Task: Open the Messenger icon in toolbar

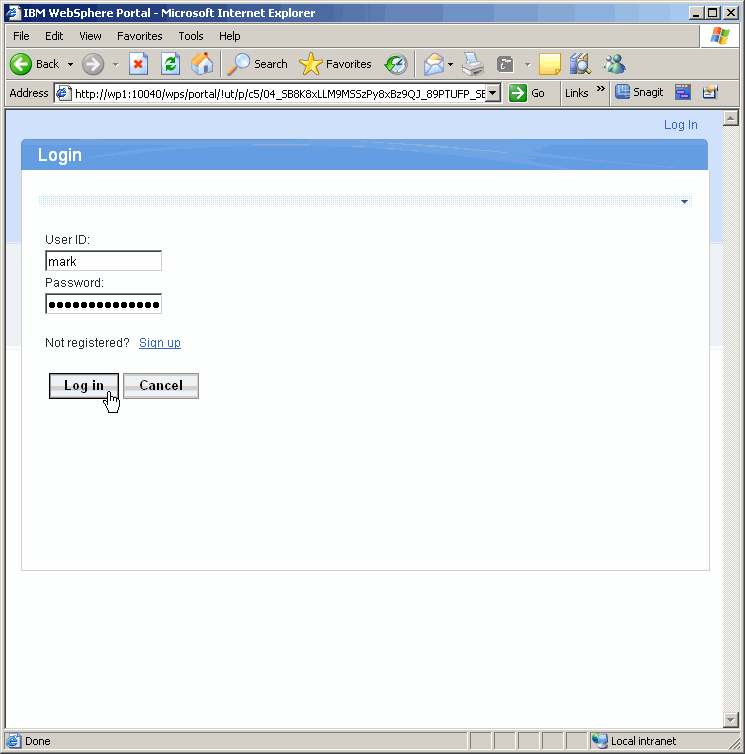Action: pos(614,64)
